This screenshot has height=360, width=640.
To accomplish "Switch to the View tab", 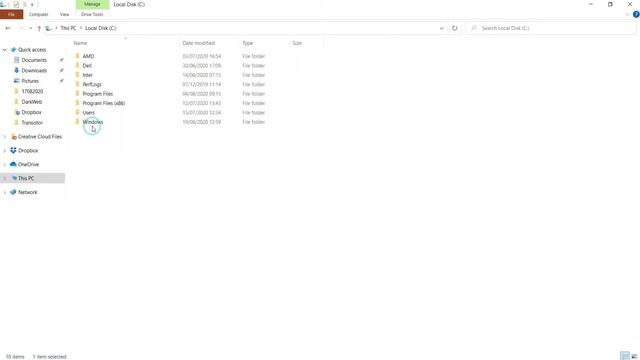I will (x=64, y=14).
